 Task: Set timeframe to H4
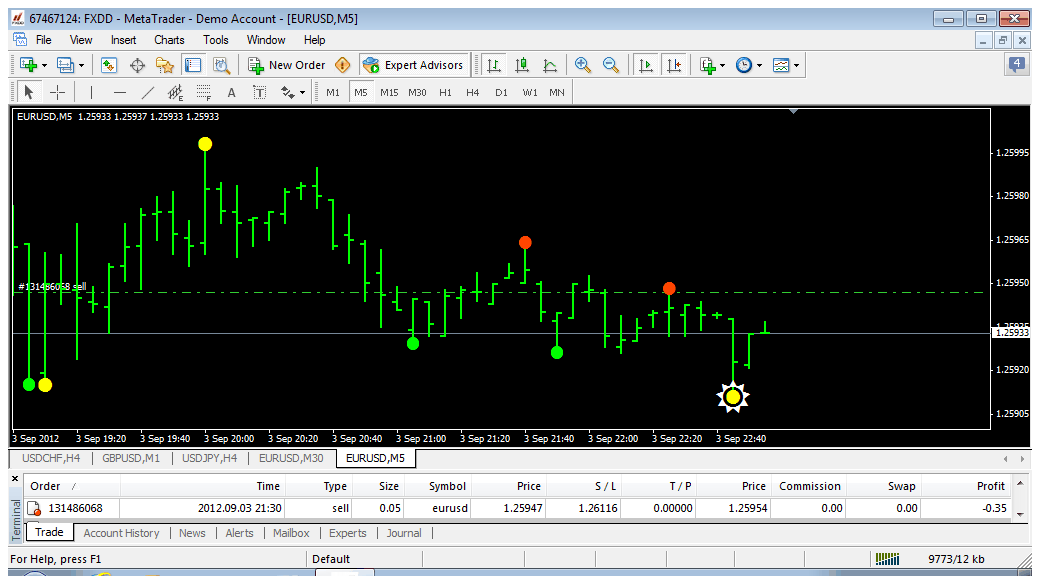click(x=472, y=93)
